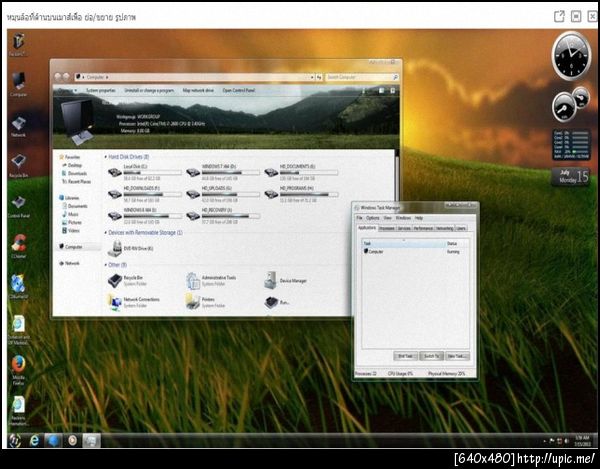This screenshot has height=469, width=600.
Task: Select Pictures under Libraries
Action: [x=72, y=222]
